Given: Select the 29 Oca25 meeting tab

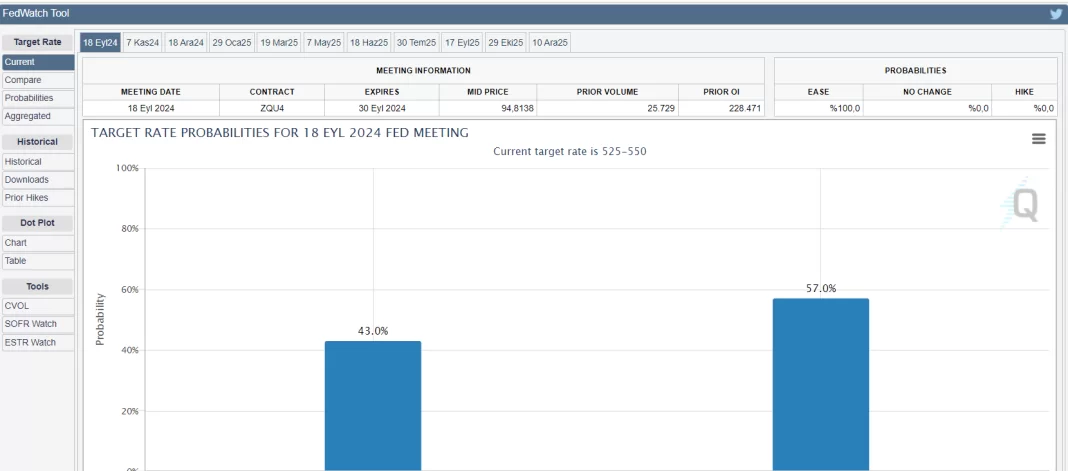Looking at the screenshot, I should (232, 42).
